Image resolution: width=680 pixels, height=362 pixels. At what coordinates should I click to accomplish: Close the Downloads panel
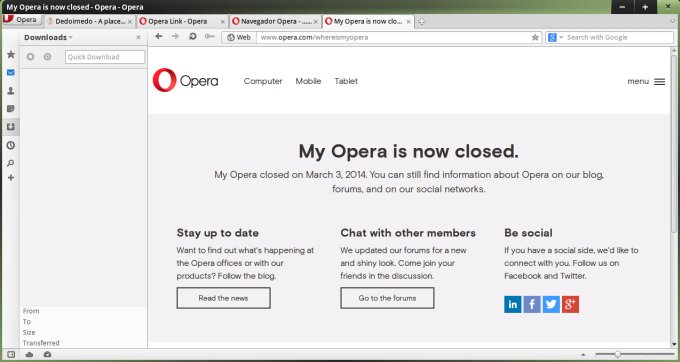click(138, 37)
